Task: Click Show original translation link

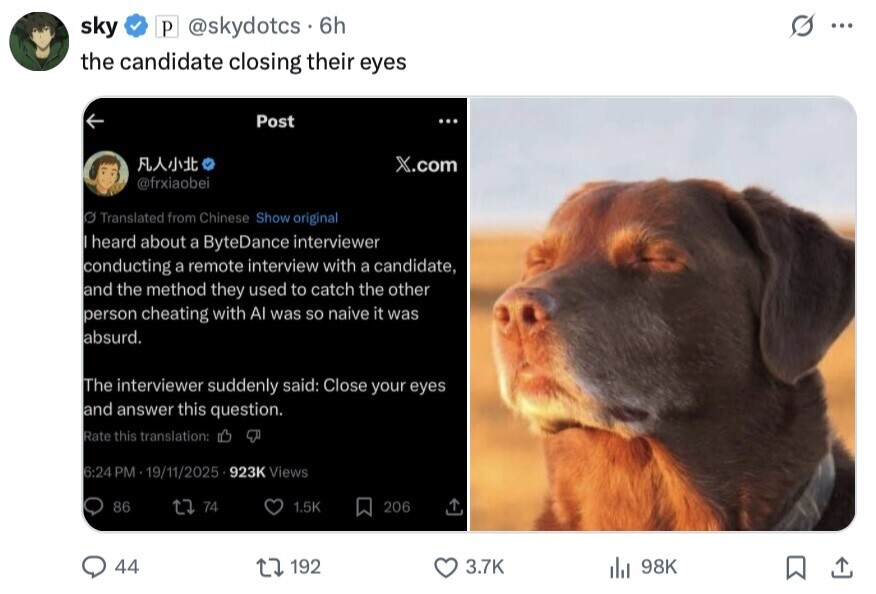Action: (x=297, y=218)
